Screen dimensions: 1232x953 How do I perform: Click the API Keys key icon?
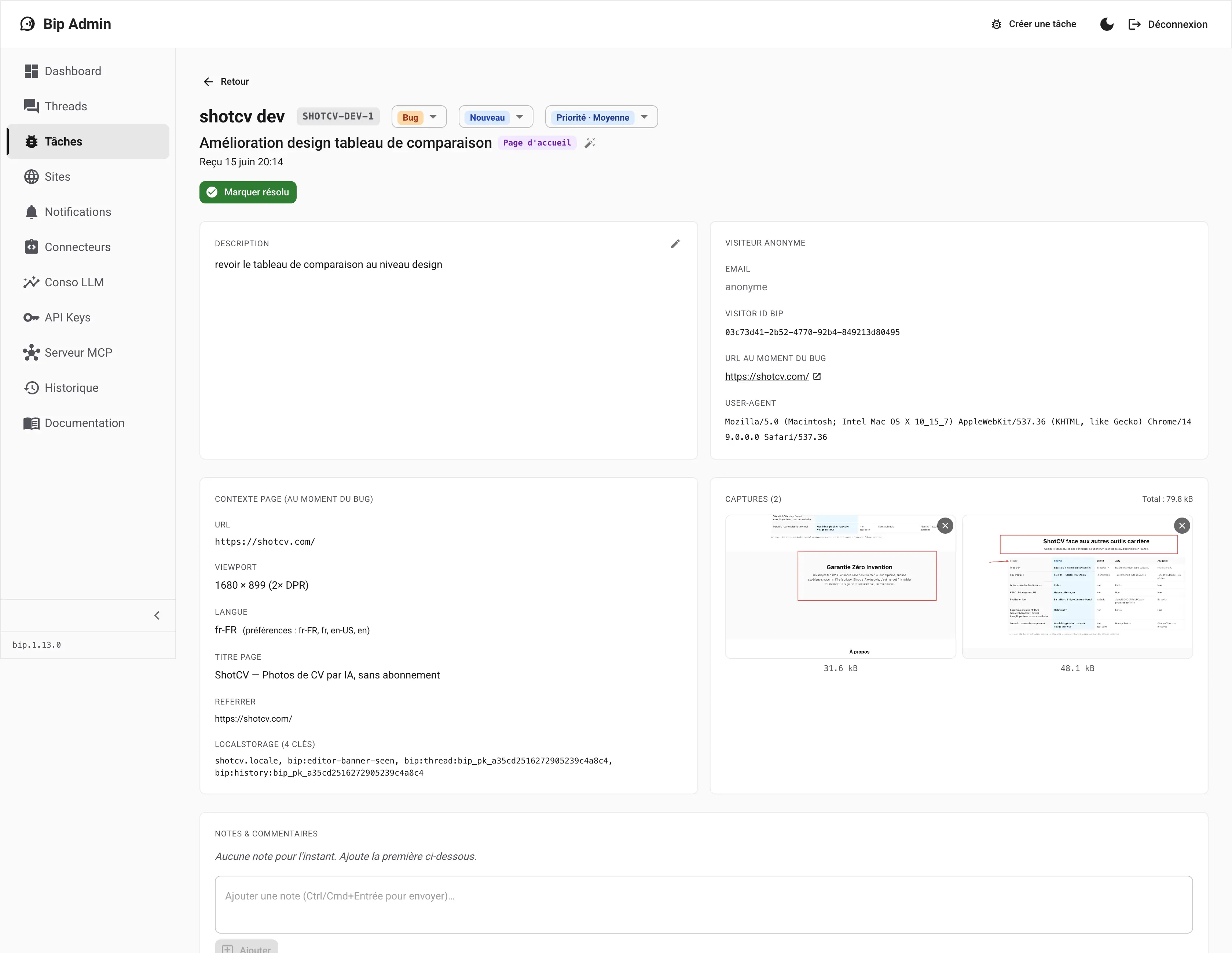click(x=32, y=317)
